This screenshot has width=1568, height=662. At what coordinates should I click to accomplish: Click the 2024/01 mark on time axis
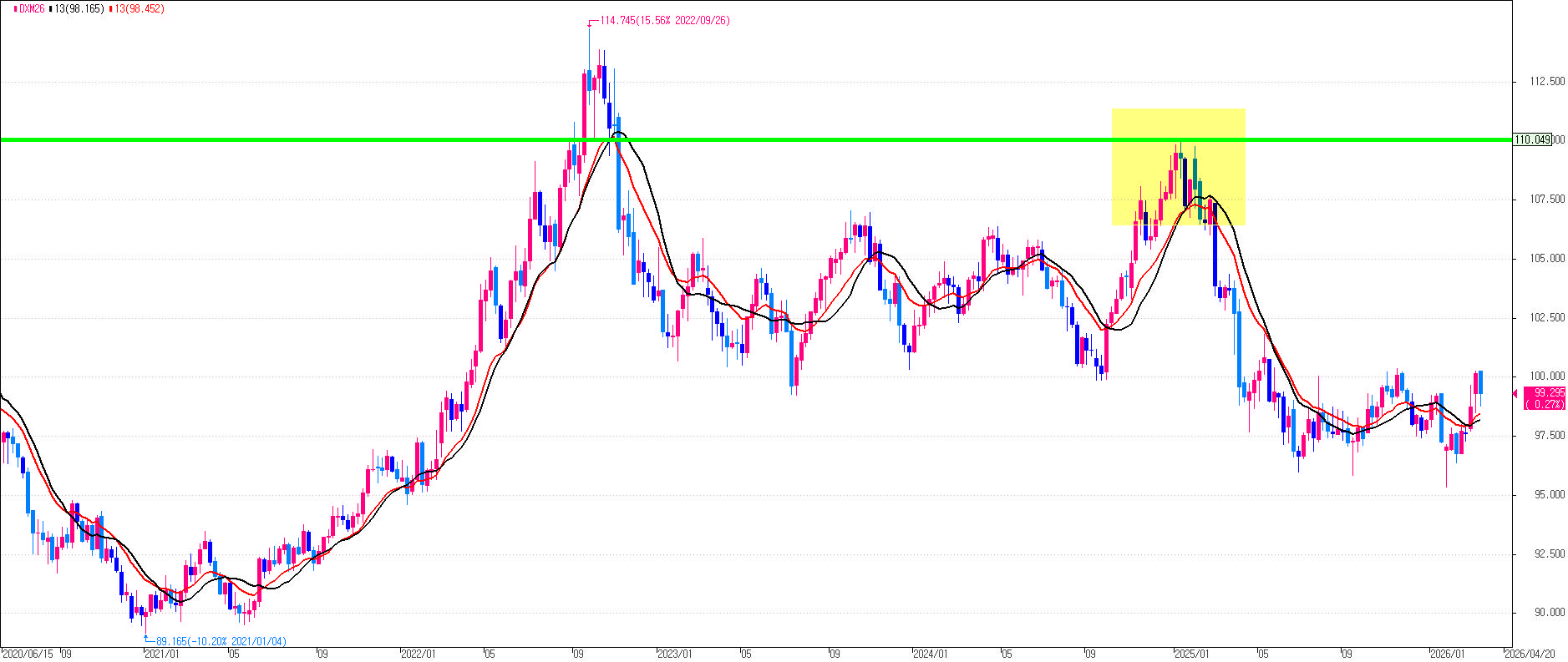[x=931, y=654]
